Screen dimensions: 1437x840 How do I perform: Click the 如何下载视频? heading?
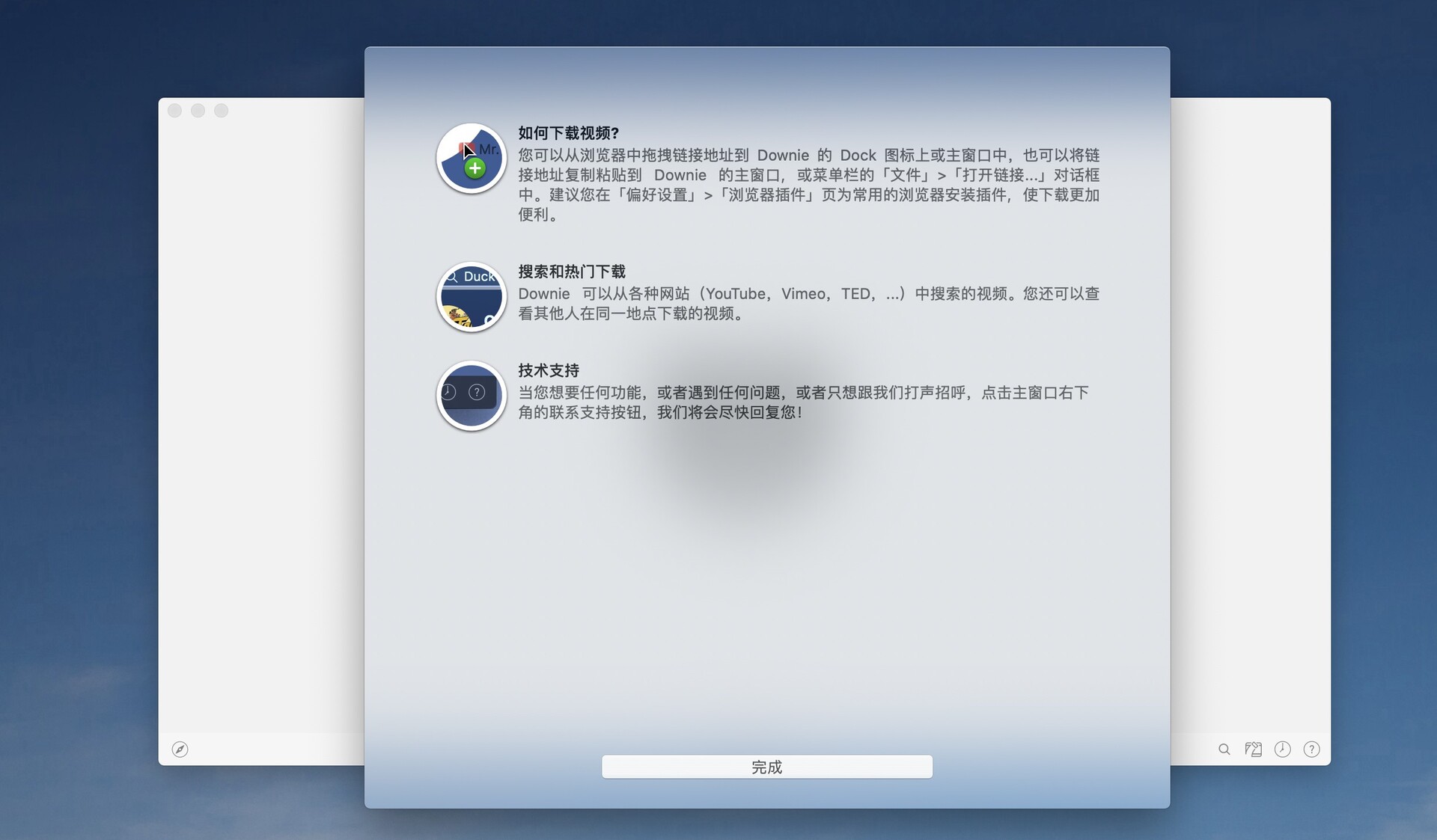568,133
